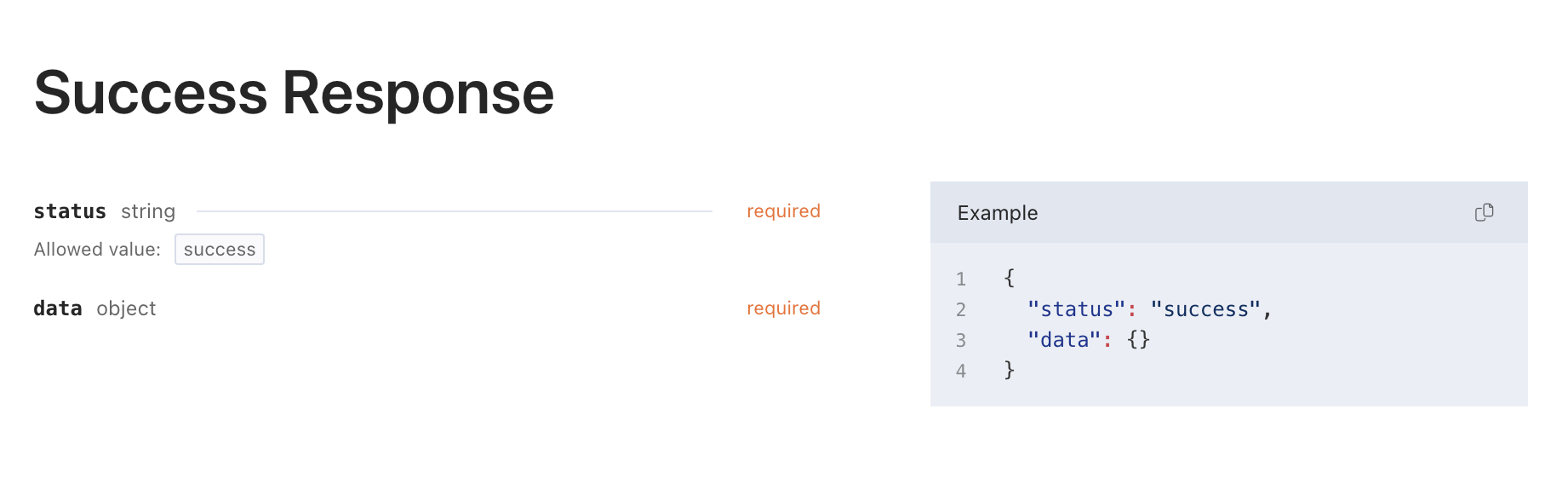Viewport: 1568px width, 484px height.
Task: Click the Success Response heading
Action: pos(294,93)
